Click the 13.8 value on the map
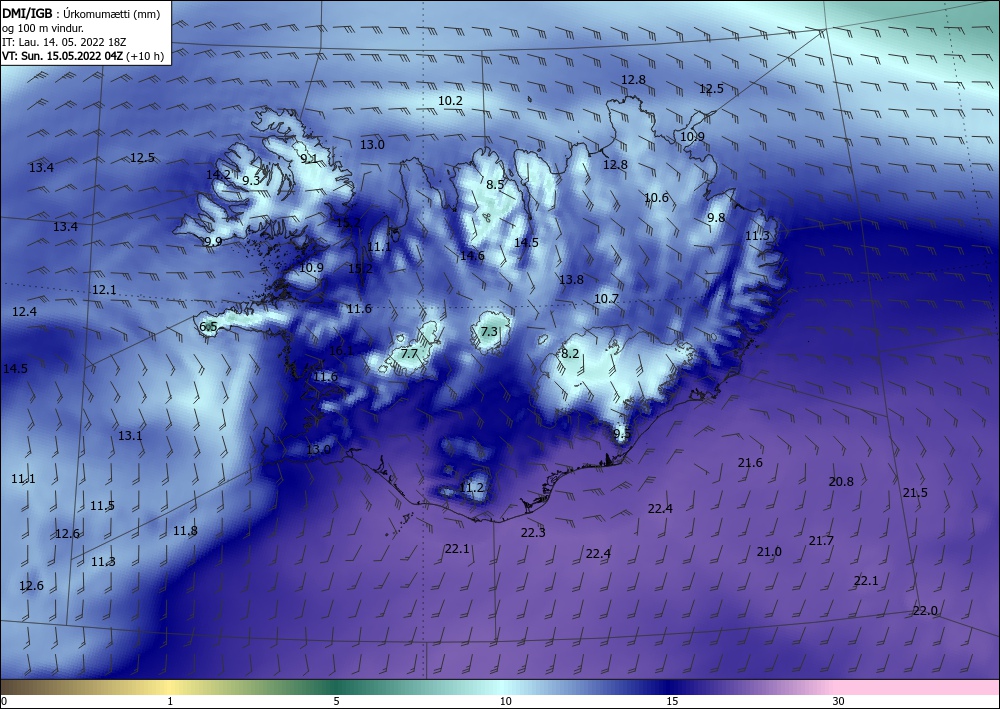 (571, 279)
